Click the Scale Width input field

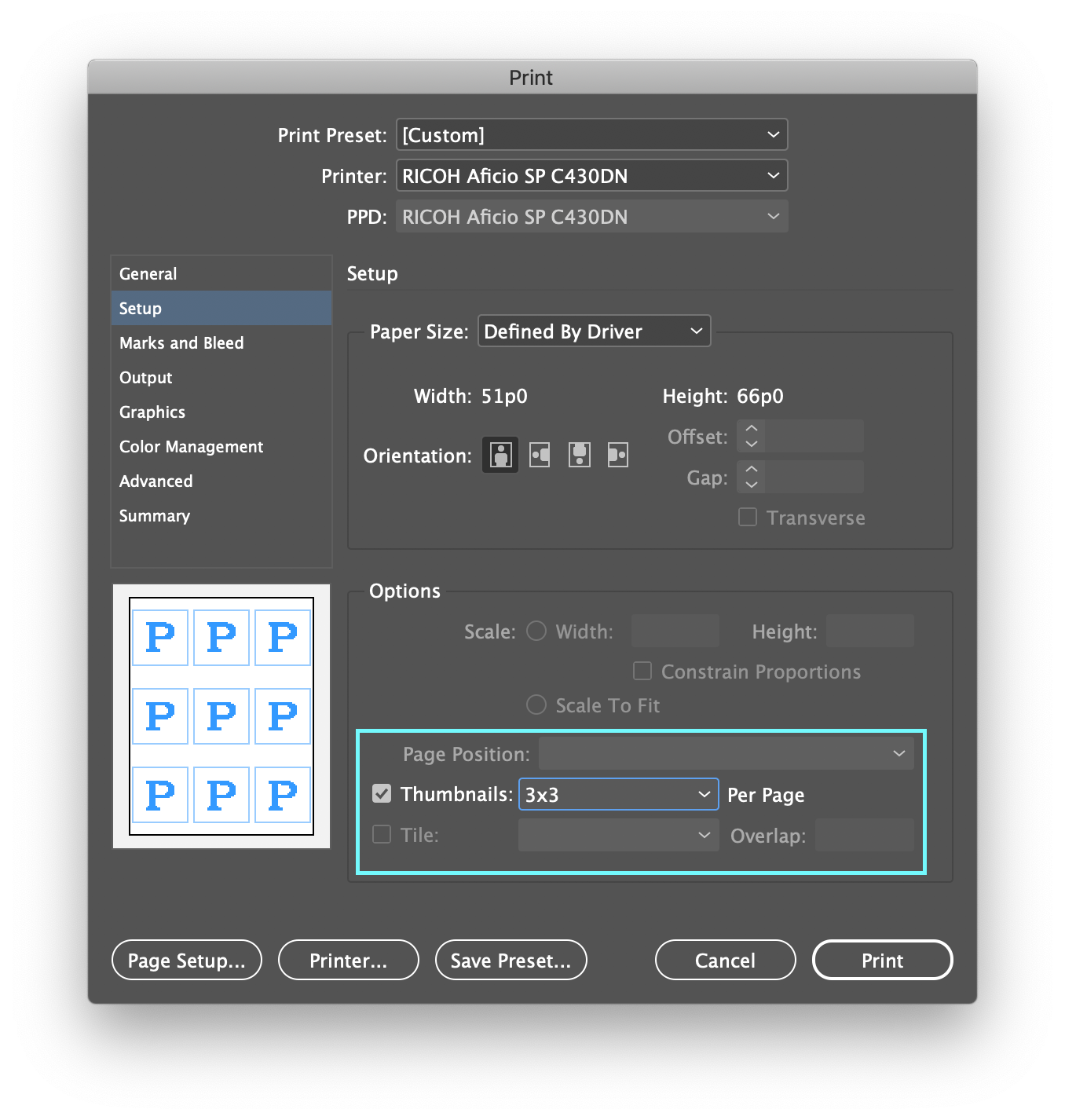pyautogui.click(x=675, y=631)
